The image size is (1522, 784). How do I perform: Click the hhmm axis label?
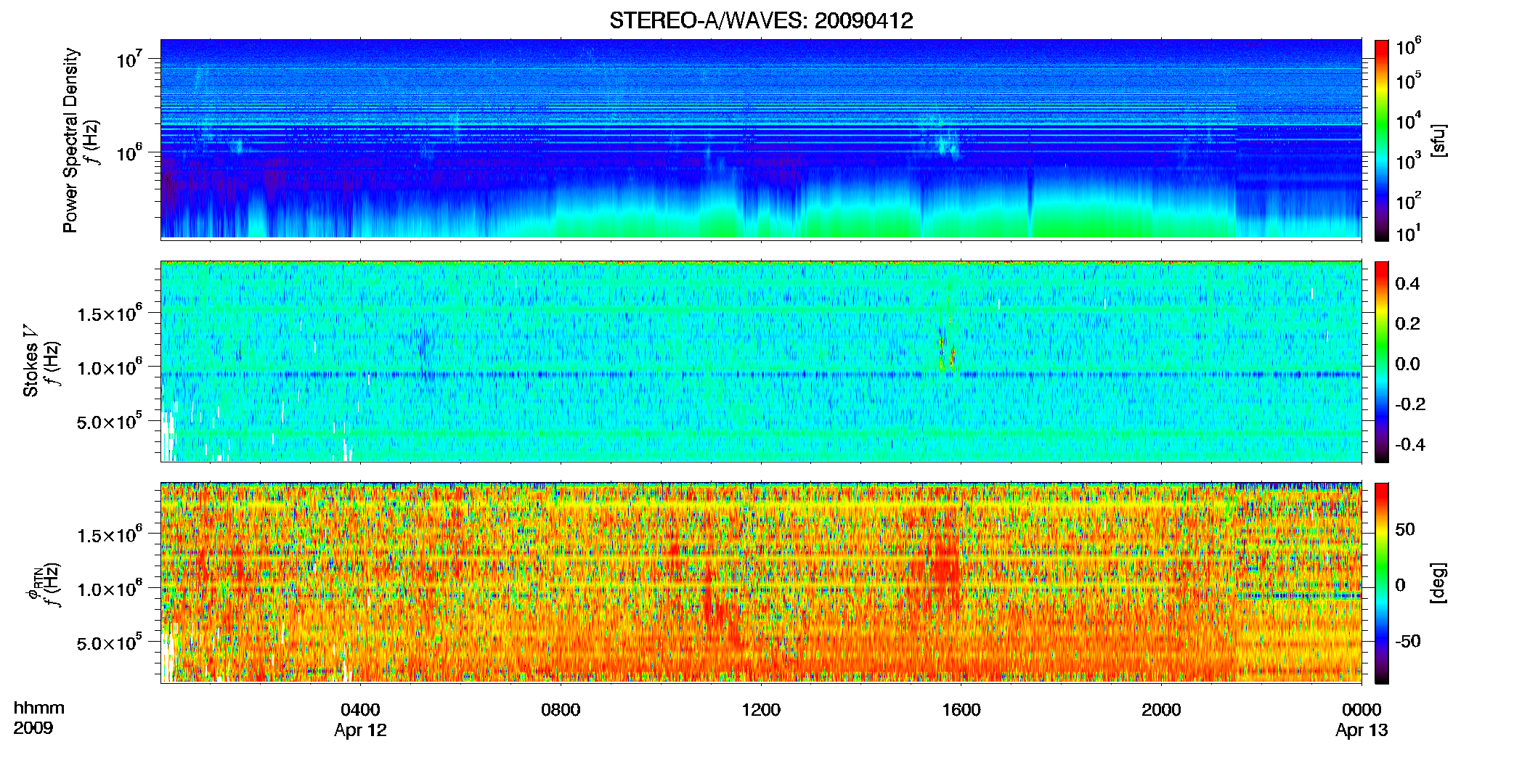[x=39, y=708]
